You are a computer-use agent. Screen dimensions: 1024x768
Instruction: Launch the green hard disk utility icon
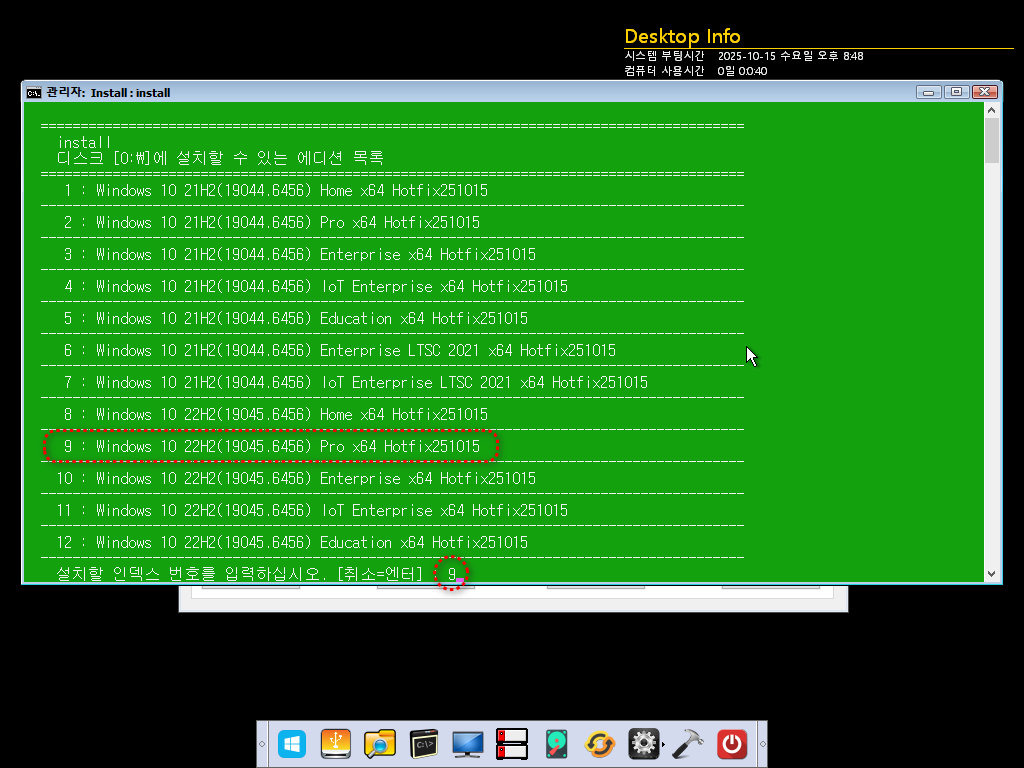[x=556, y=744]
